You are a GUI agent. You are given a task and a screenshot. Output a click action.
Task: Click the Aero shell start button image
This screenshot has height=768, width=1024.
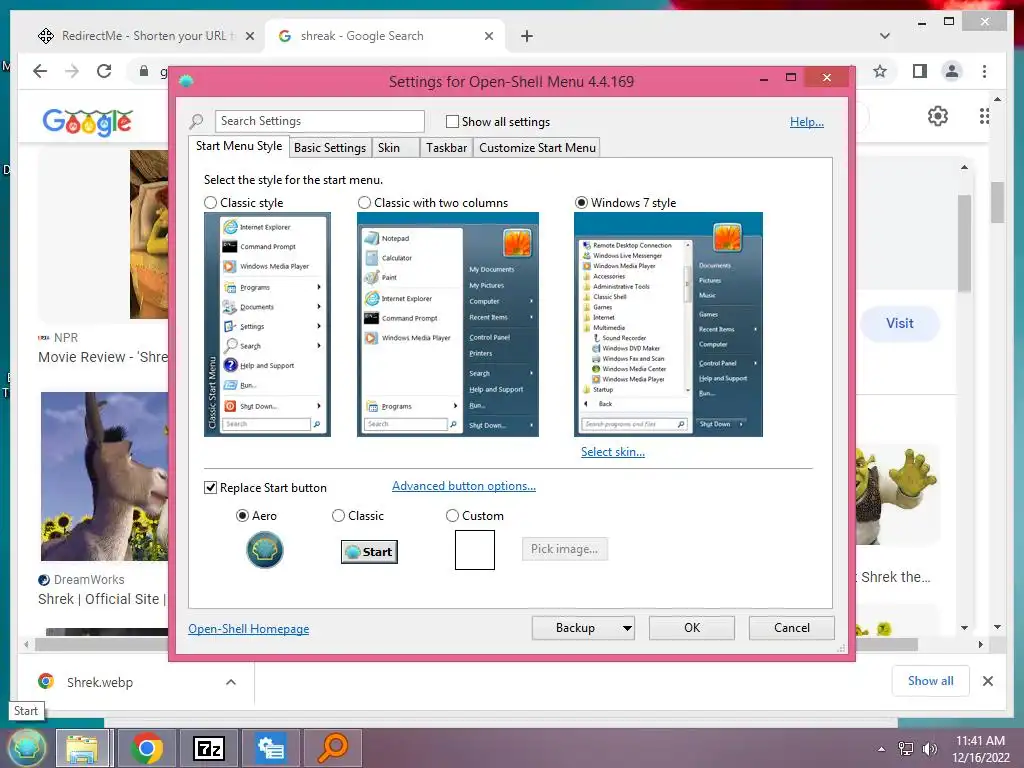264,550
